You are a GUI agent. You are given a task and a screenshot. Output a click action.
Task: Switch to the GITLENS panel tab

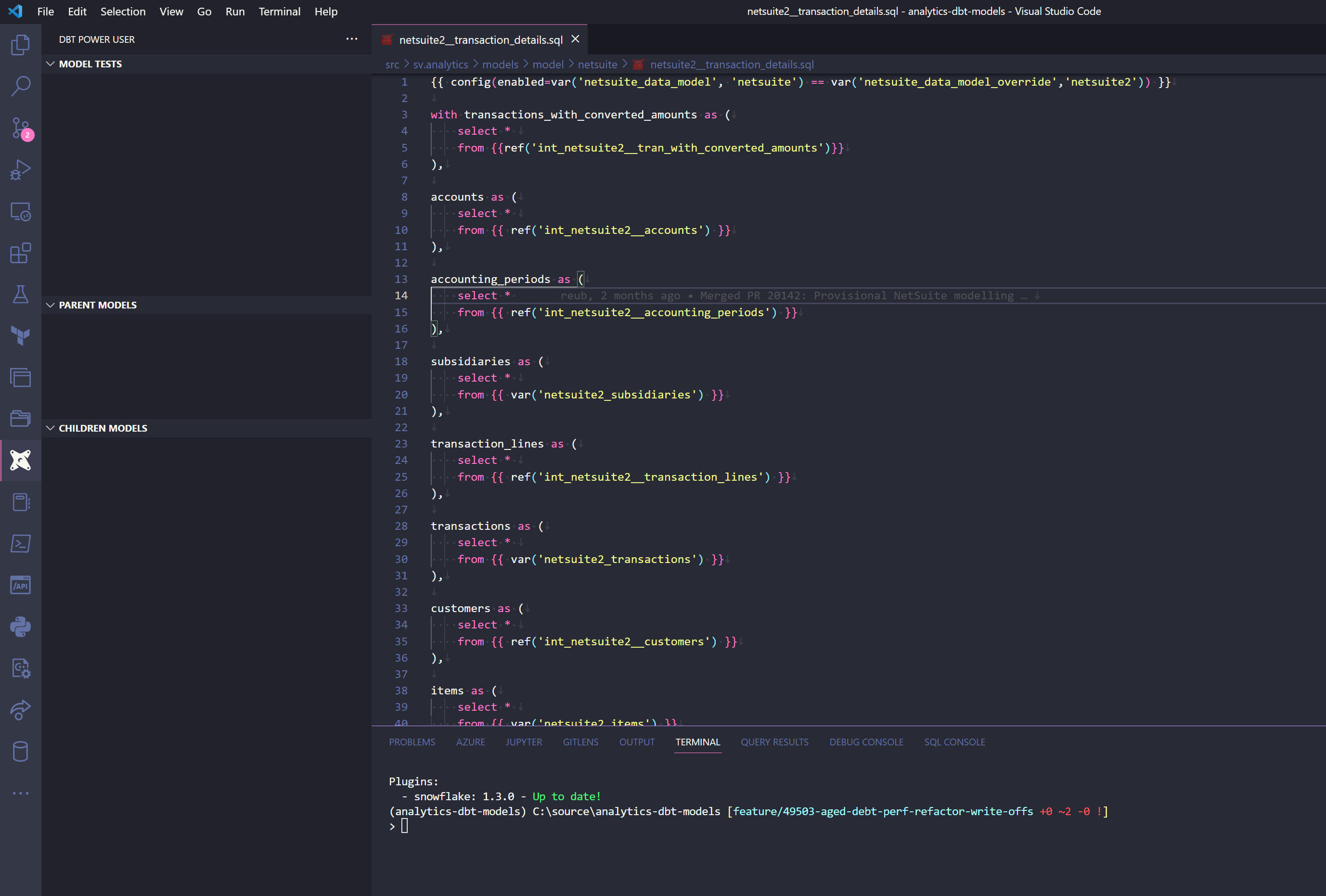point(581,742)
